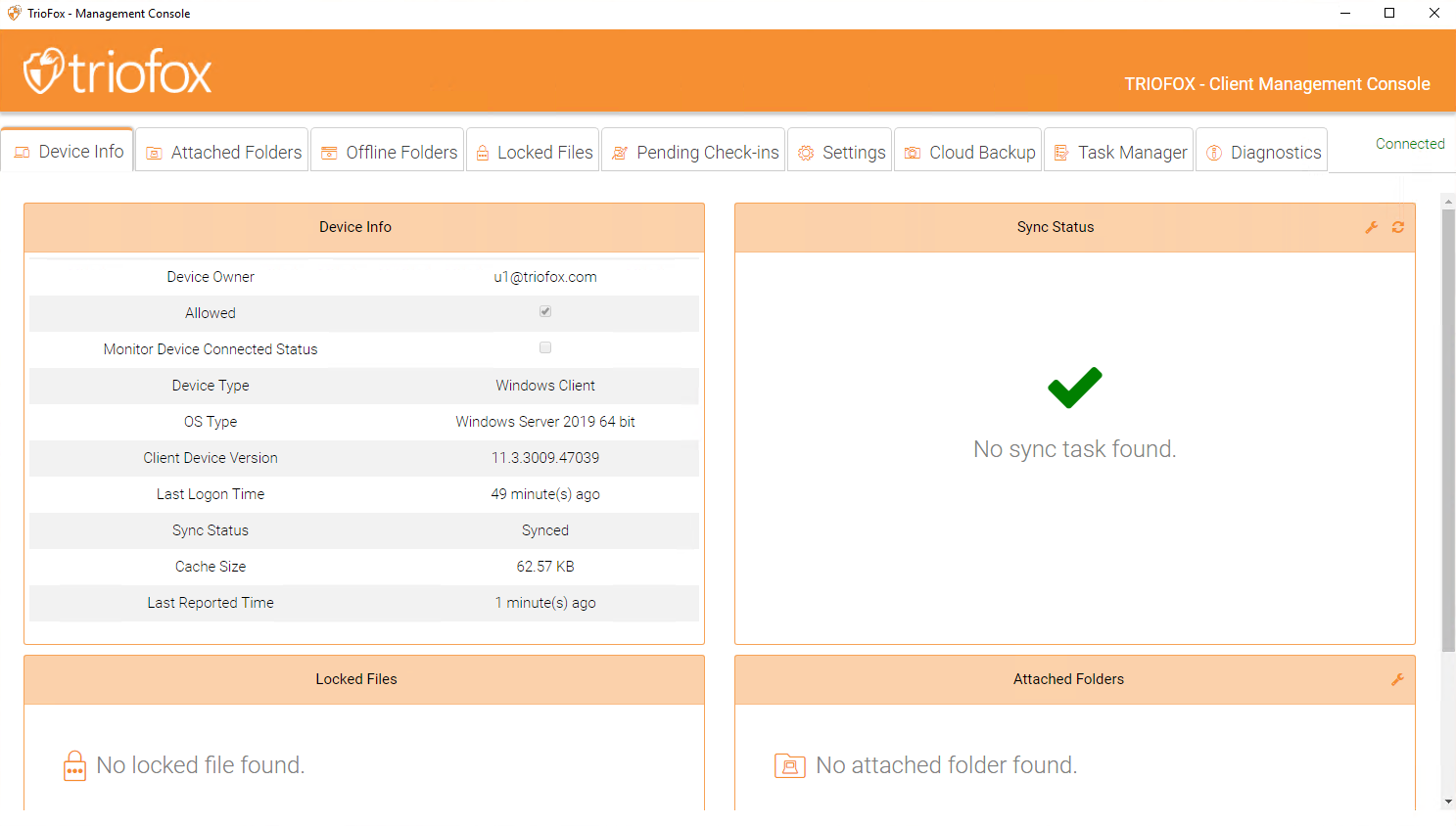Image resolution: width=1456 pixels, height=826 pixels.
Task: Click the No attached folder found message
Action: [947, 765]
